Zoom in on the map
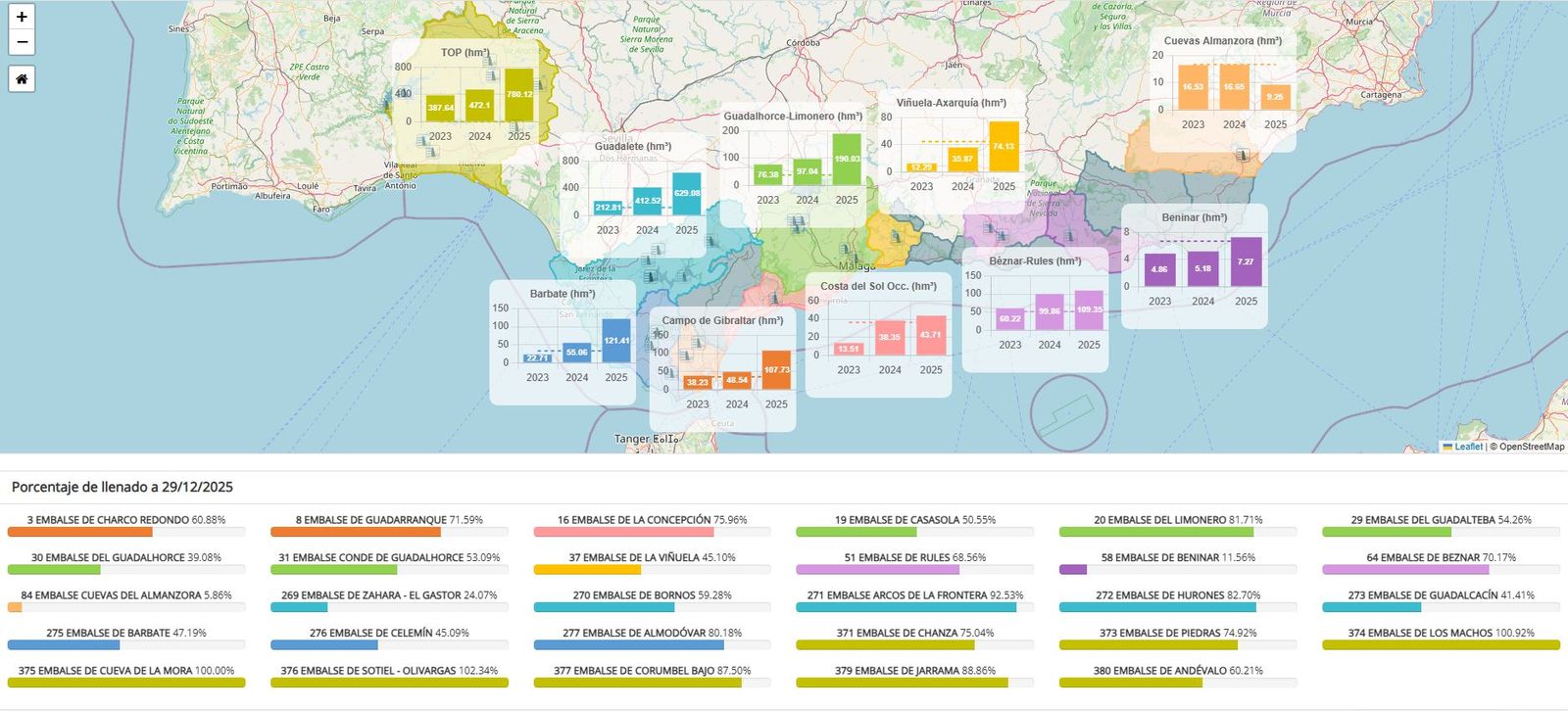1568x711 pixels. tap(22, 17)
